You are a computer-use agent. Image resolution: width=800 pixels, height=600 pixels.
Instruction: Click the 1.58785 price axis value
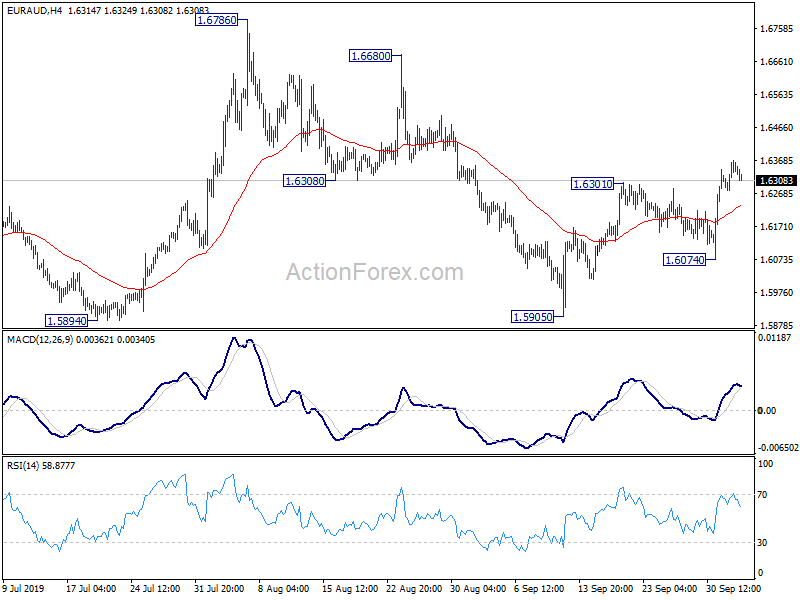[777, 326]
